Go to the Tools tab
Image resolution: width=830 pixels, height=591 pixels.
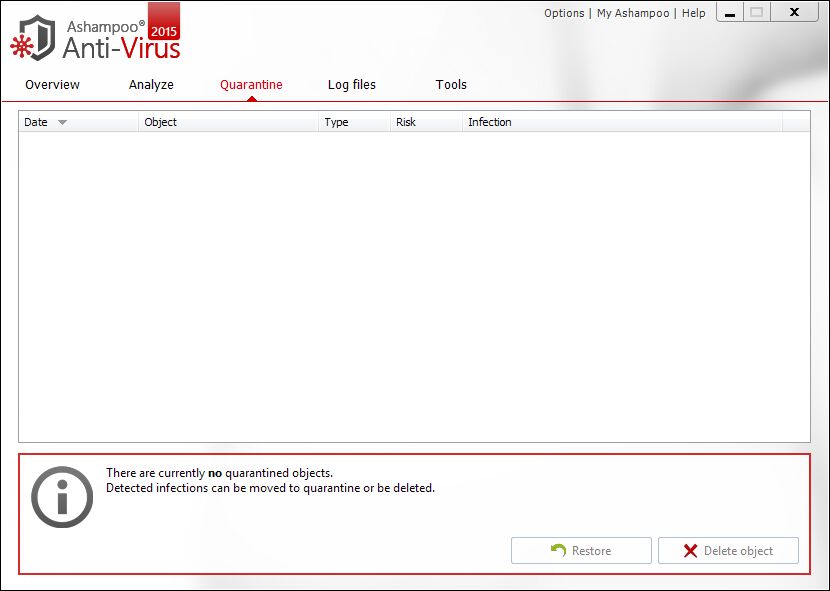[451, 85]
